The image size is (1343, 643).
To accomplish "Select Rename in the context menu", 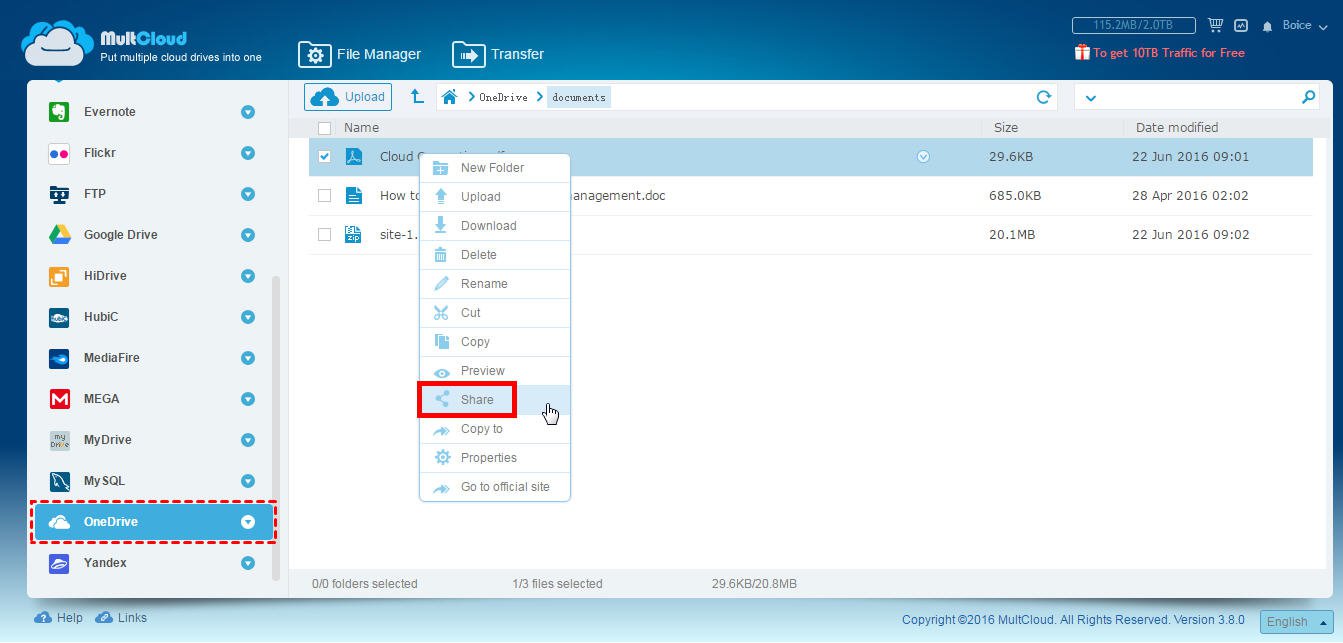I will [x=495, y=284].
